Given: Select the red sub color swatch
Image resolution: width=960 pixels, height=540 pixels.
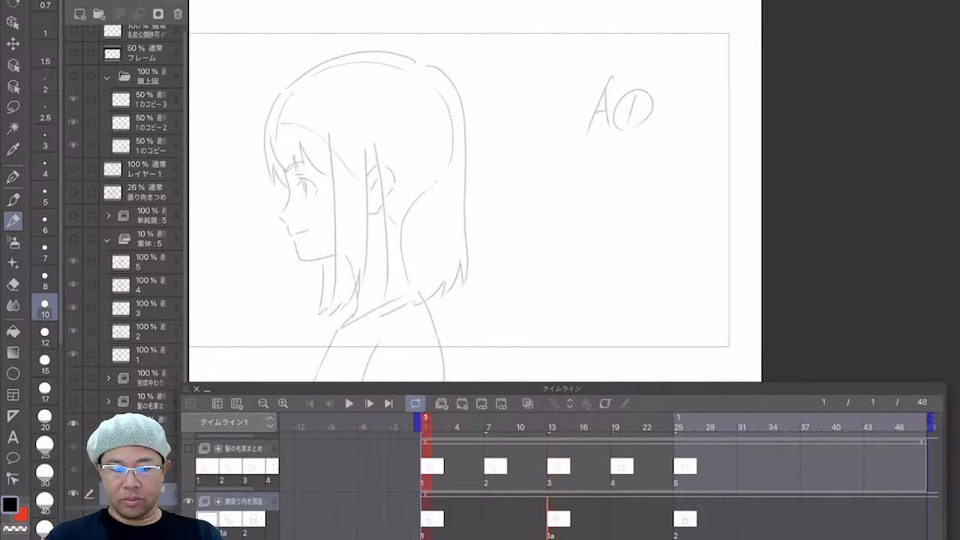Looking at the screenshot, I should point(23,514).
